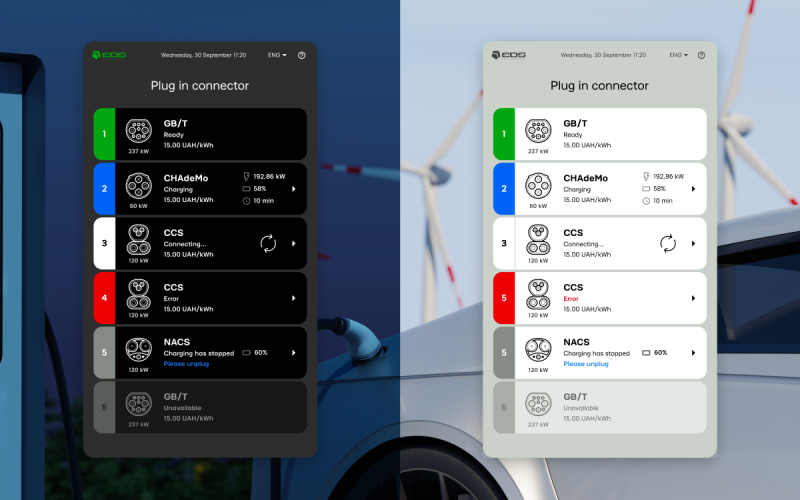Screen dimensions: 800x500
Task: Select green connector number 1 in dark panel
Action: [x=105, y=134]
